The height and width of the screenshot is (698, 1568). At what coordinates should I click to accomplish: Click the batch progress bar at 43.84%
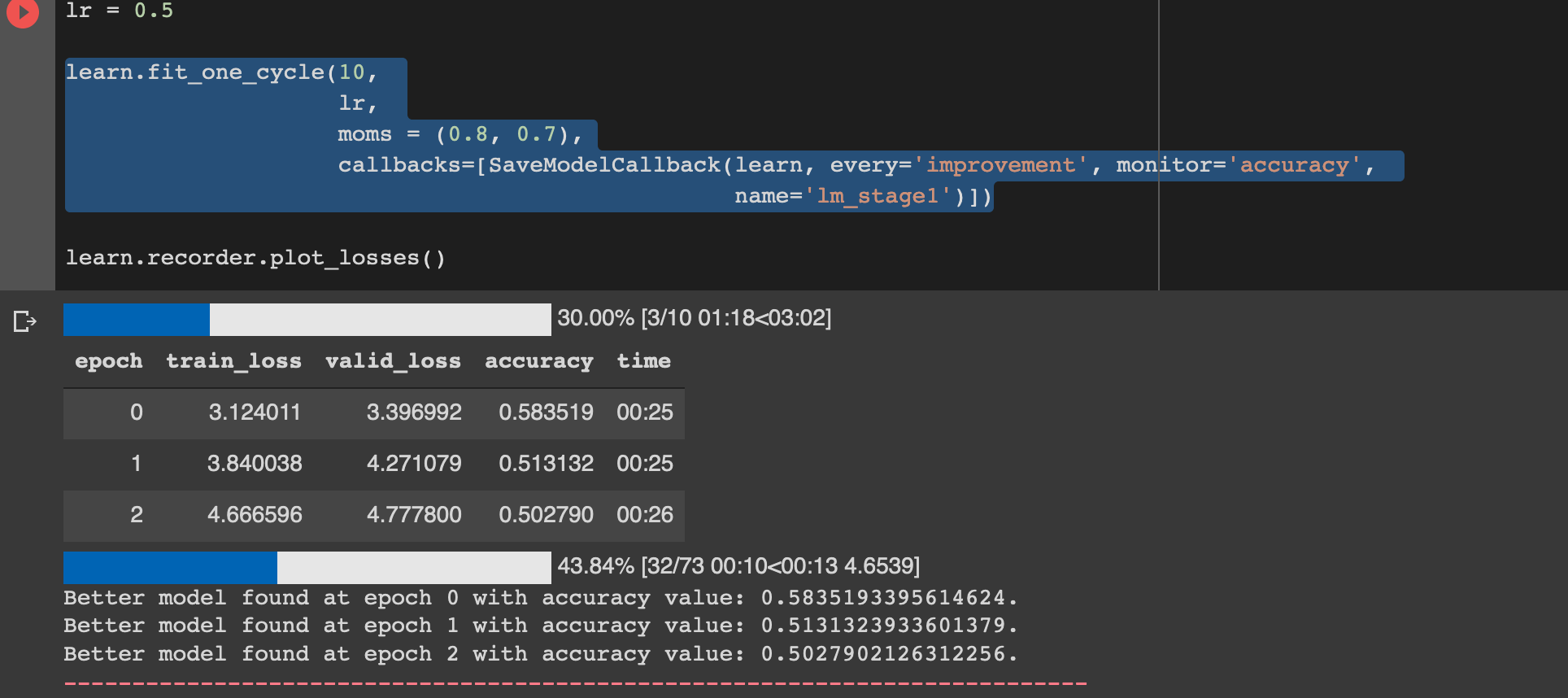tap(307, 568)
